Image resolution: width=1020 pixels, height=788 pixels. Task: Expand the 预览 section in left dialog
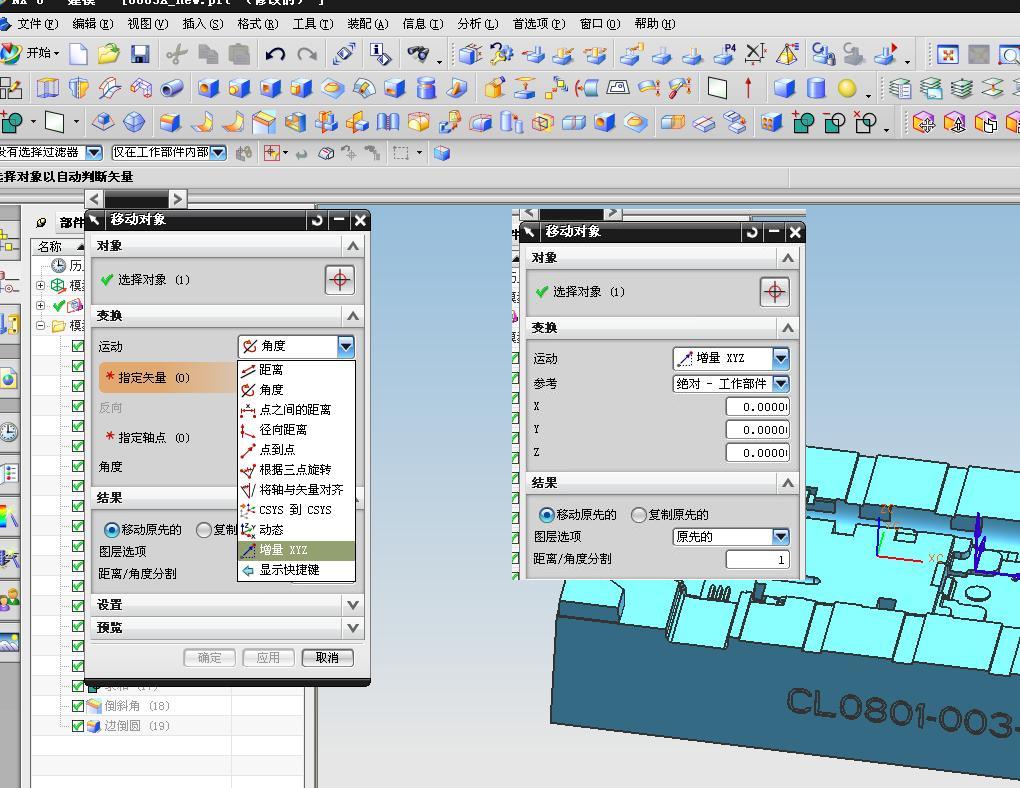point(353,628)
